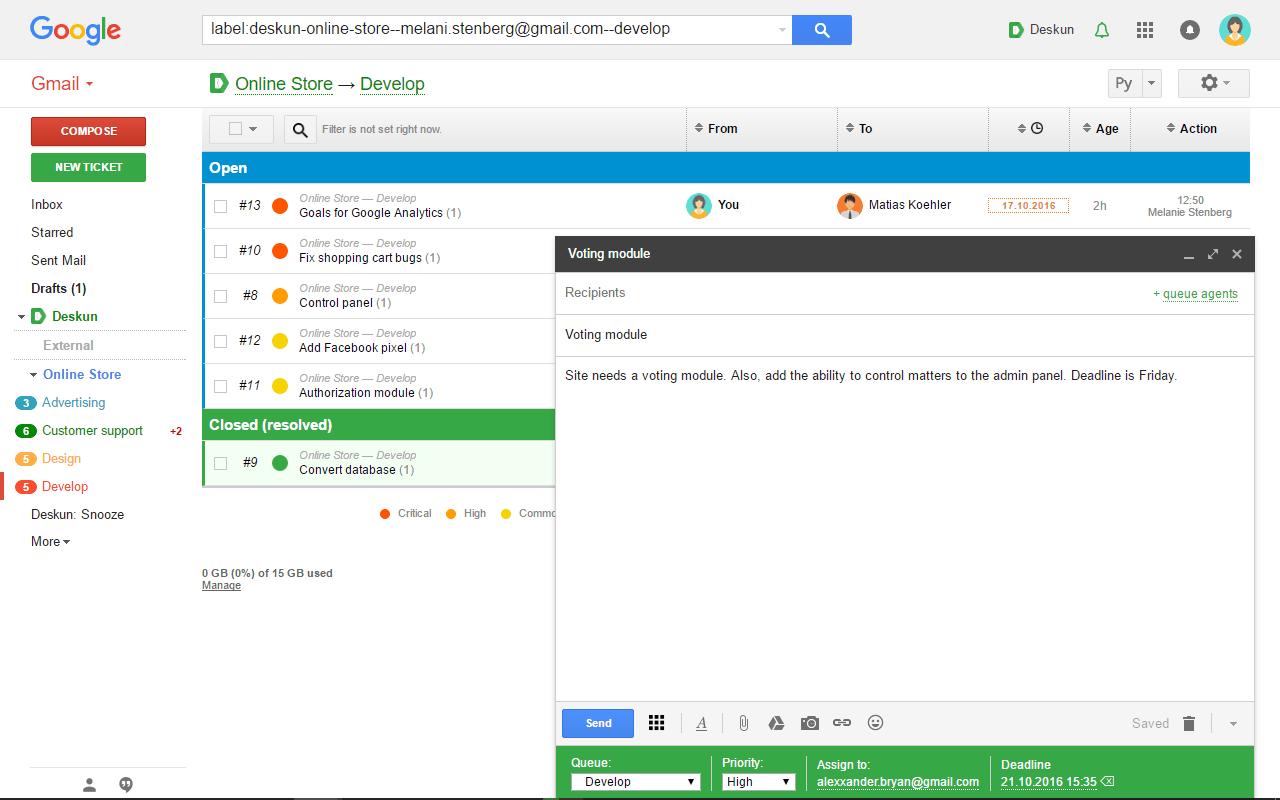
Task: Click the Manage storage link
Action: pos(221,586)
